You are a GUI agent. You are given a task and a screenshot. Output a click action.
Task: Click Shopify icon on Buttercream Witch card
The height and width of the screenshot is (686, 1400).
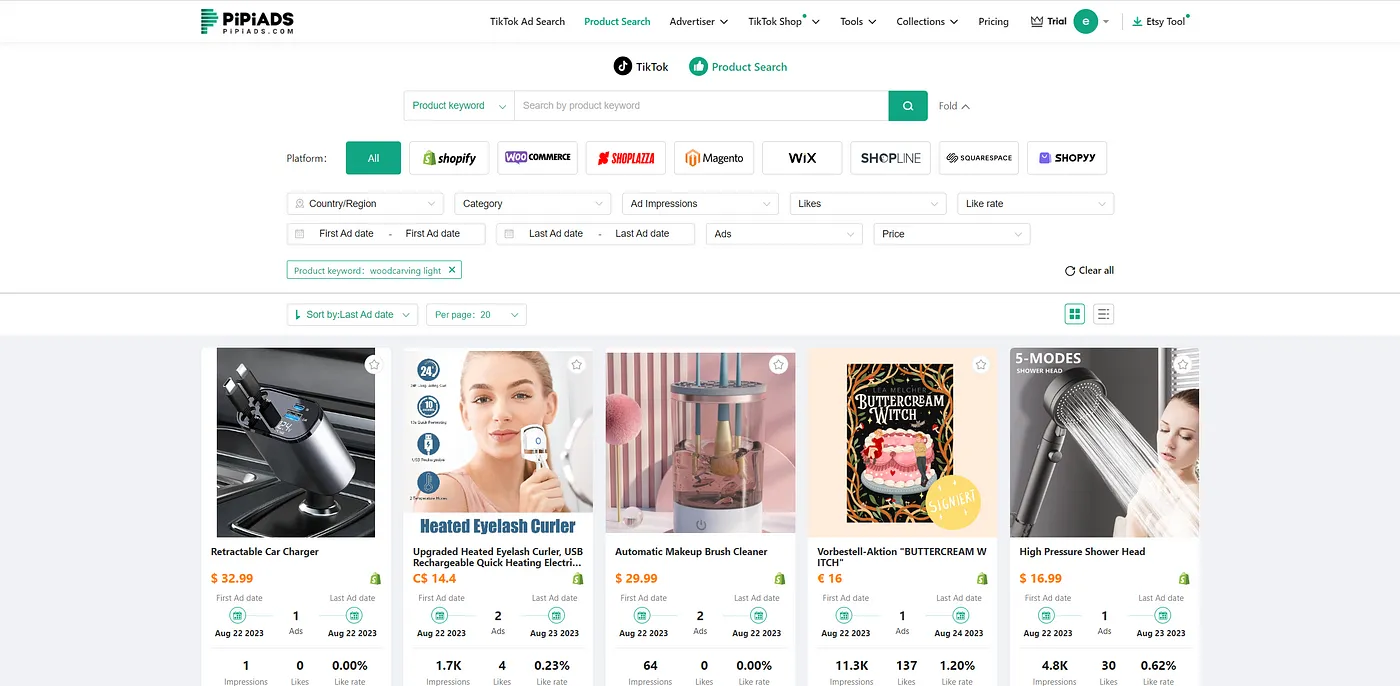click(982, 579)
